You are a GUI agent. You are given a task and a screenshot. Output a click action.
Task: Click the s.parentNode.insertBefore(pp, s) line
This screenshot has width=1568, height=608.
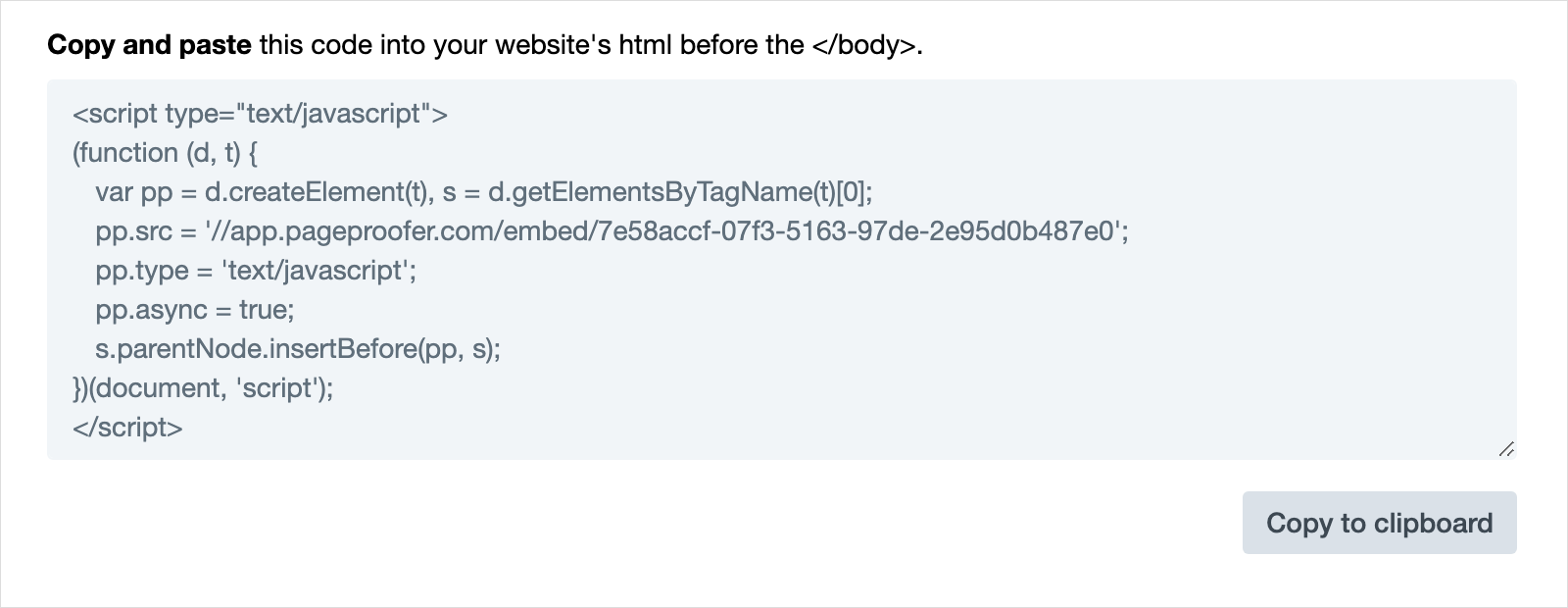[x=298, y=349]
